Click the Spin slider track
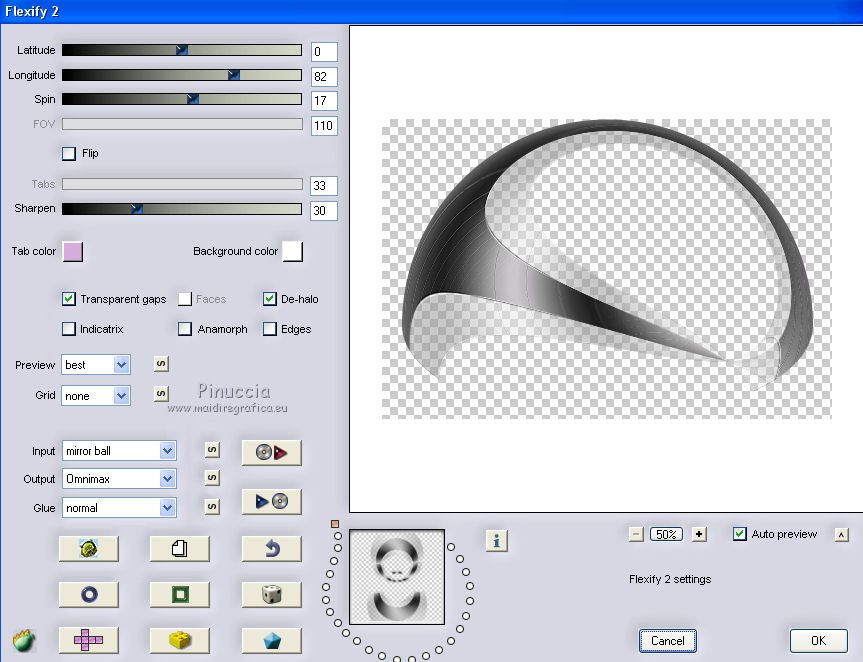The height and width of the screenshot is (662, 863). pyautogui.click(x=182, y=99)
